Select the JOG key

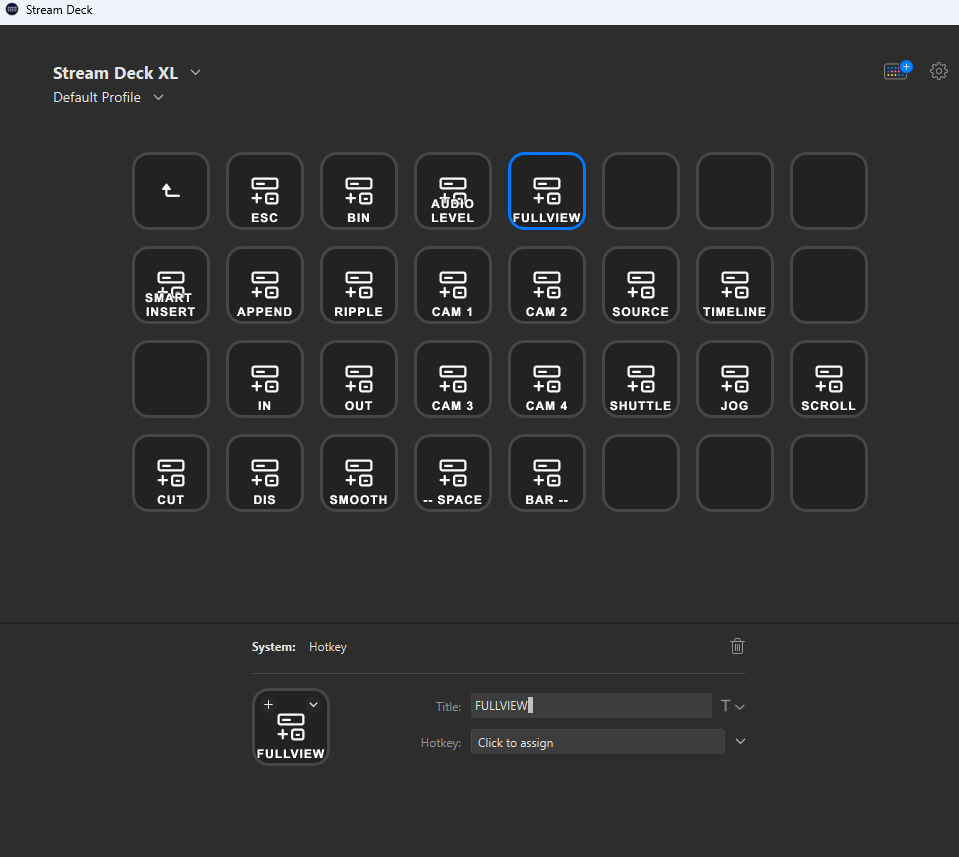click(x=735, y=379)
